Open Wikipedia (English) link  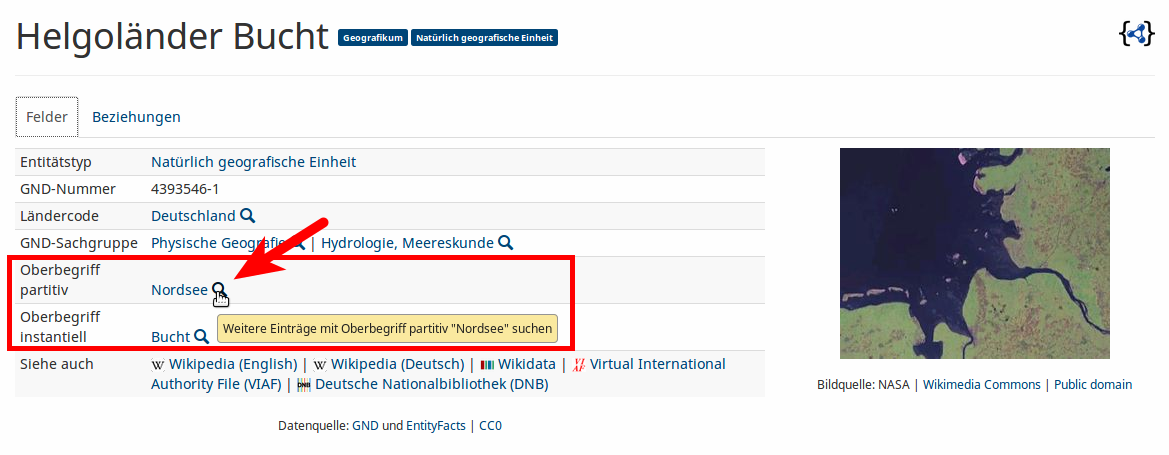click(232, 364)
